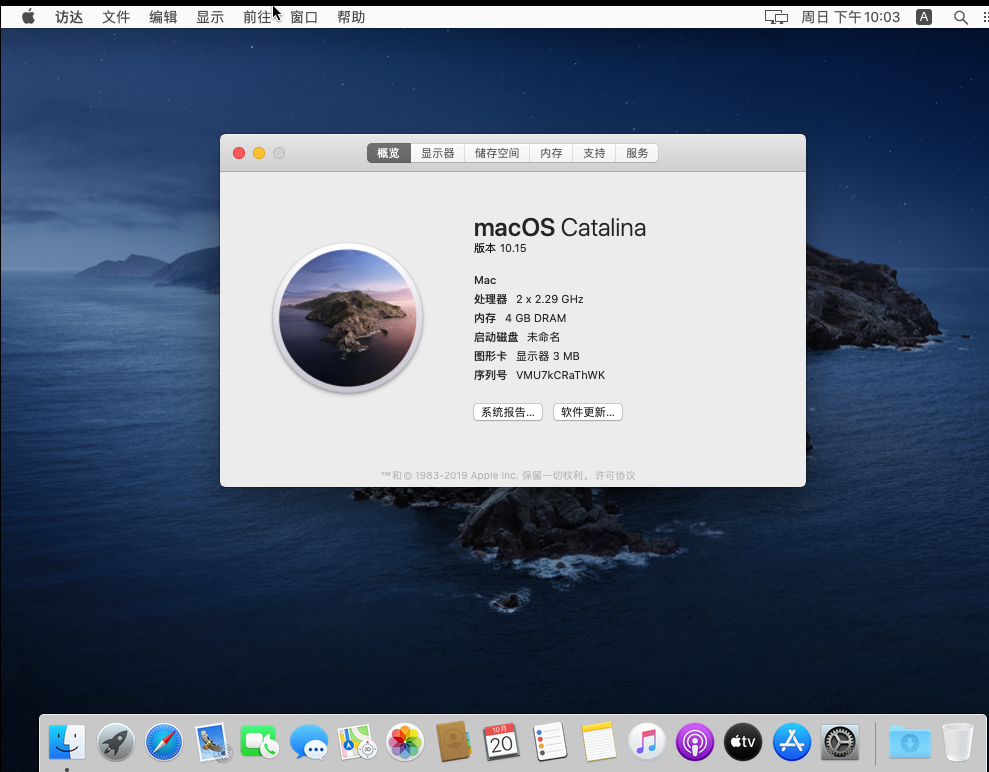Launch Launchpad rocket icon in Dock

(x=115, y=742)
